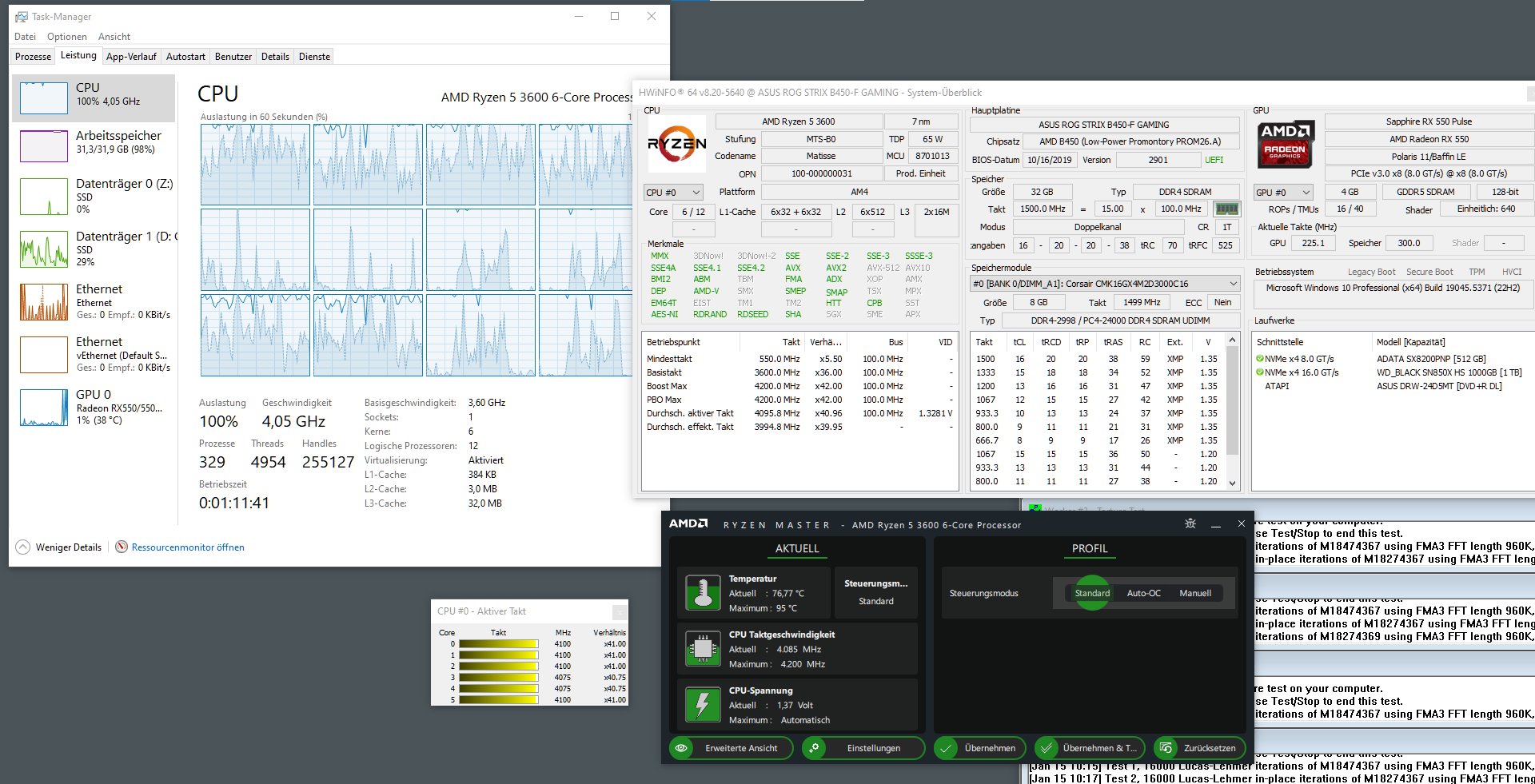Select Manuell control mode in Ryzen Master
Image resolution: width=1535 pixels, height=784 pixels.
1195,593
